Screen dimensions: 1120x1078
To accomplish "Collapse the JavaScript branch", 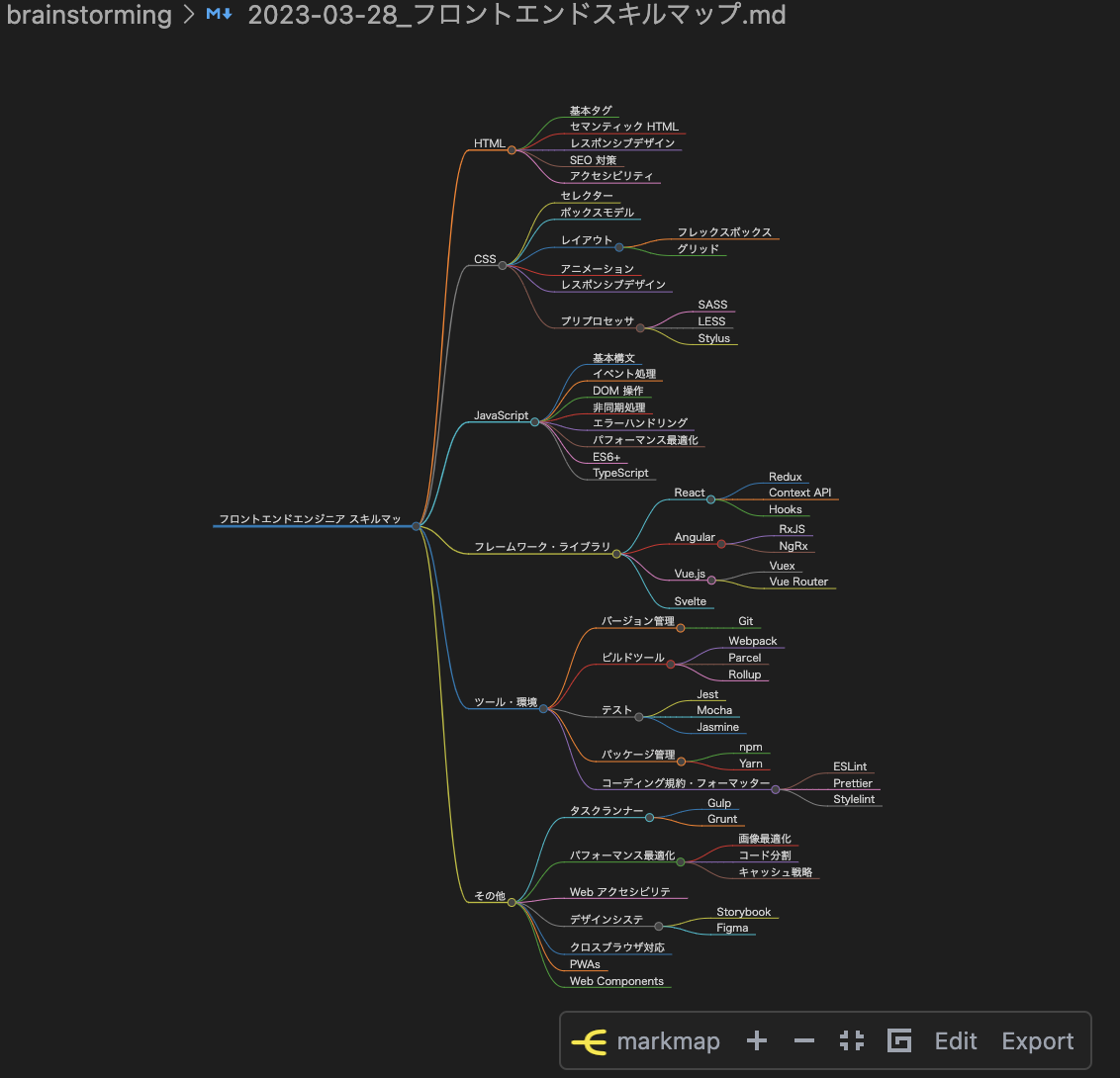I will click(535, 420).
